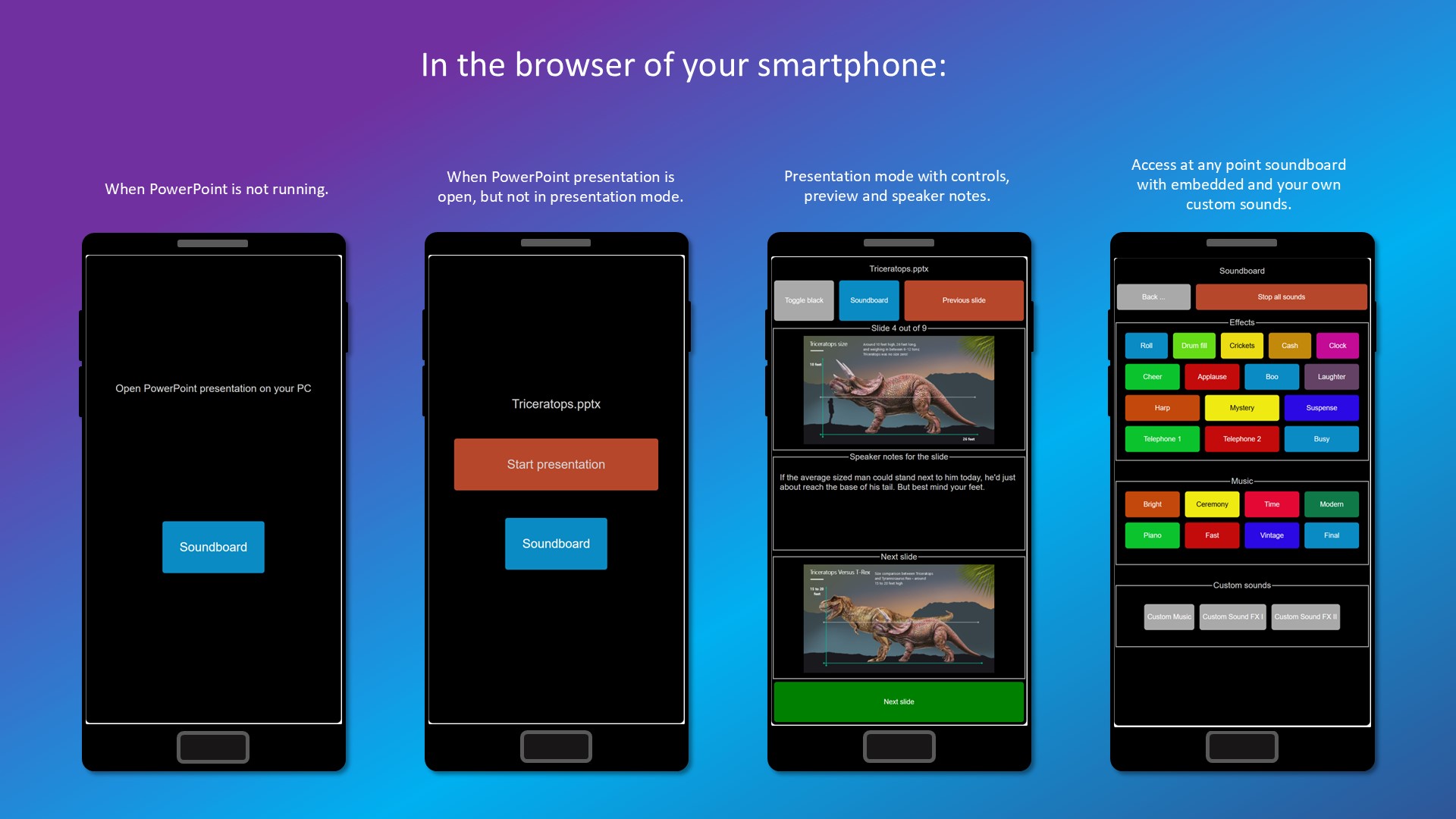Select the Roll sound effect button
Viewport: 1456px width, 819px height.
click(1145, 345)
